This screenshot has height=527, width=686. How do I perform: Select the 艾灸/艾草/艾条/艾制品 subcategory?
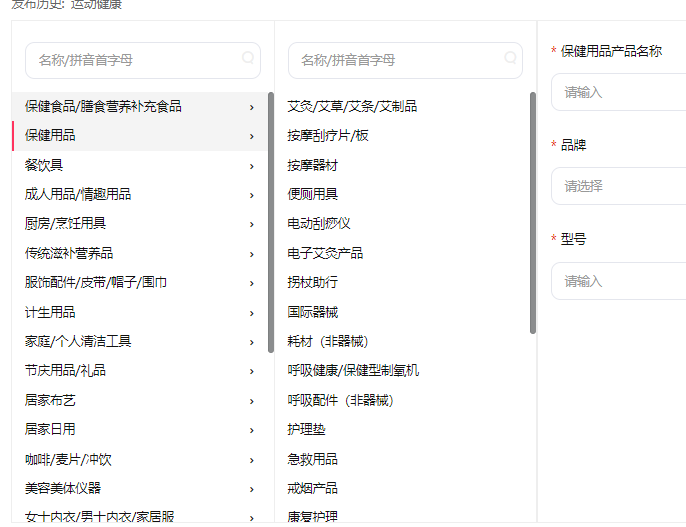click(352, 106)
